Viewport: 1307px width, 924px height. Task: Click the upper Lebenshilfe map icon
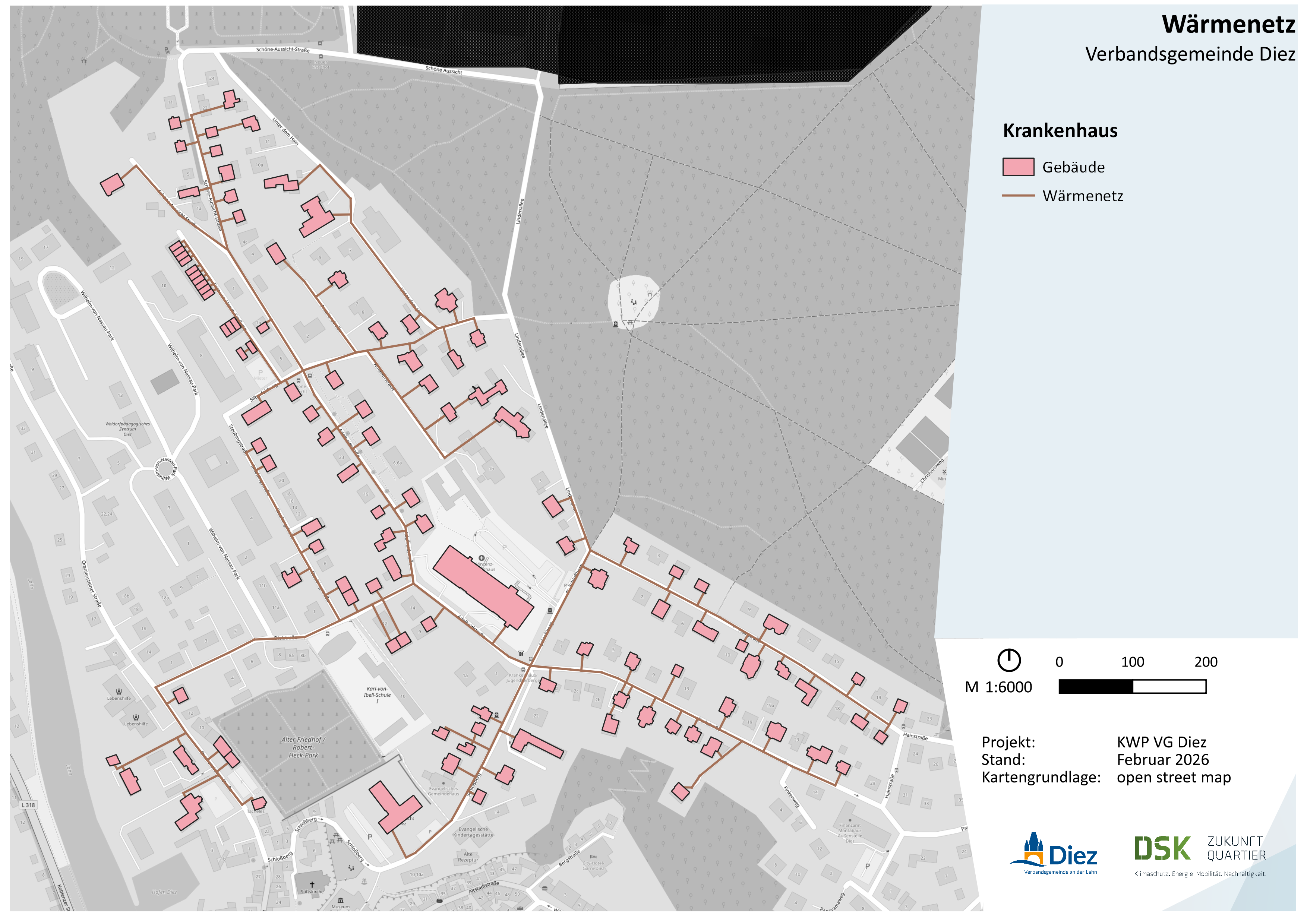[x=119, y=692]
